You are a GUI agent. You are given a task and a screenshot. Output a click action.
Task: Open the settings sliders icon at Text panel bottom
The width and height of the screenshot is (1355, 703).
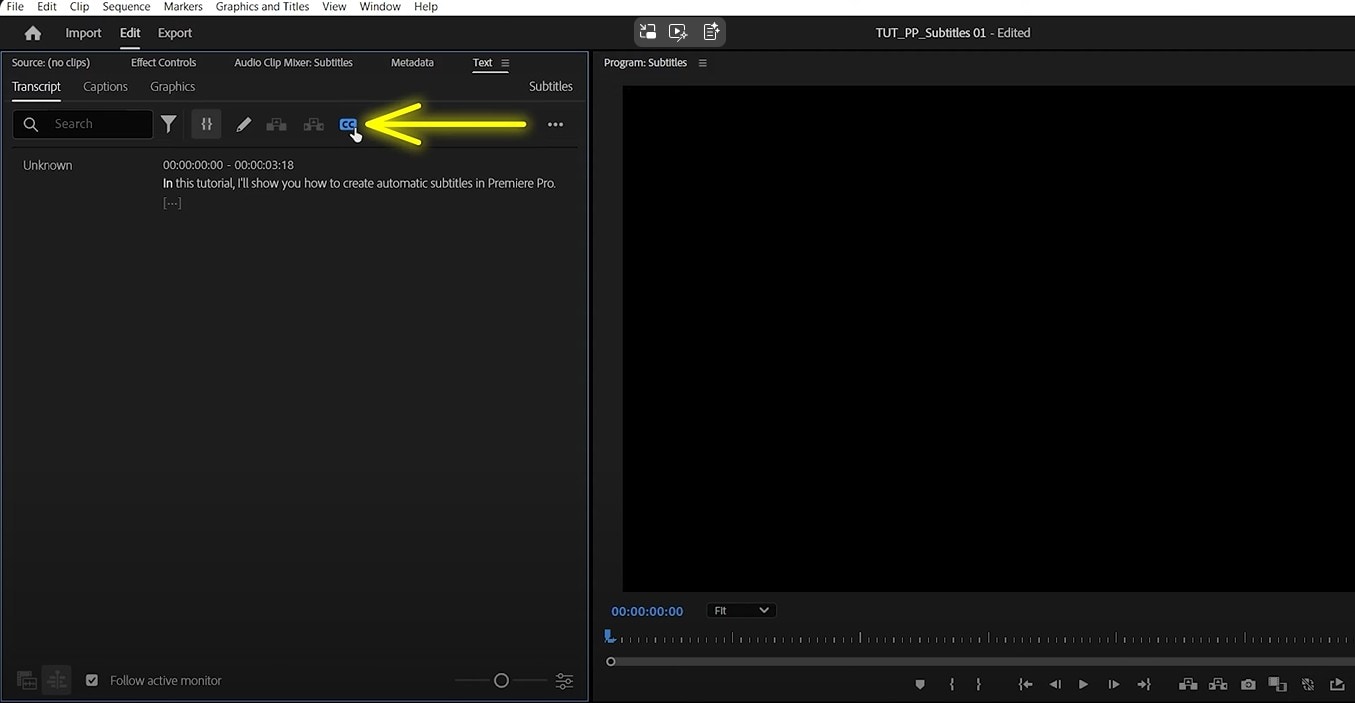564,681
